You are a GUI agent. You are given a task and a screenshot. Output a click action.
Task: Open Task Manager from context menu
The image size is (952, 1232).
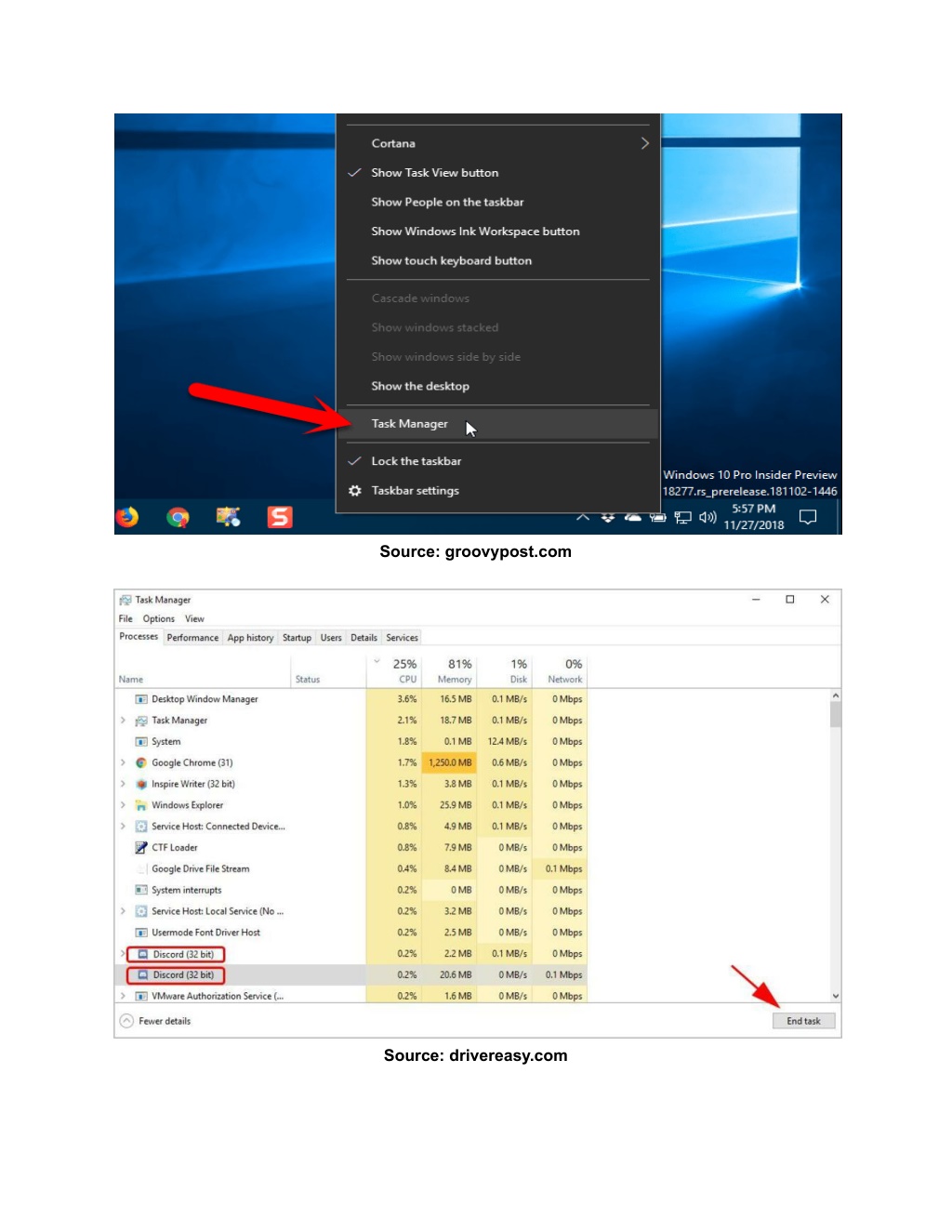497,424
